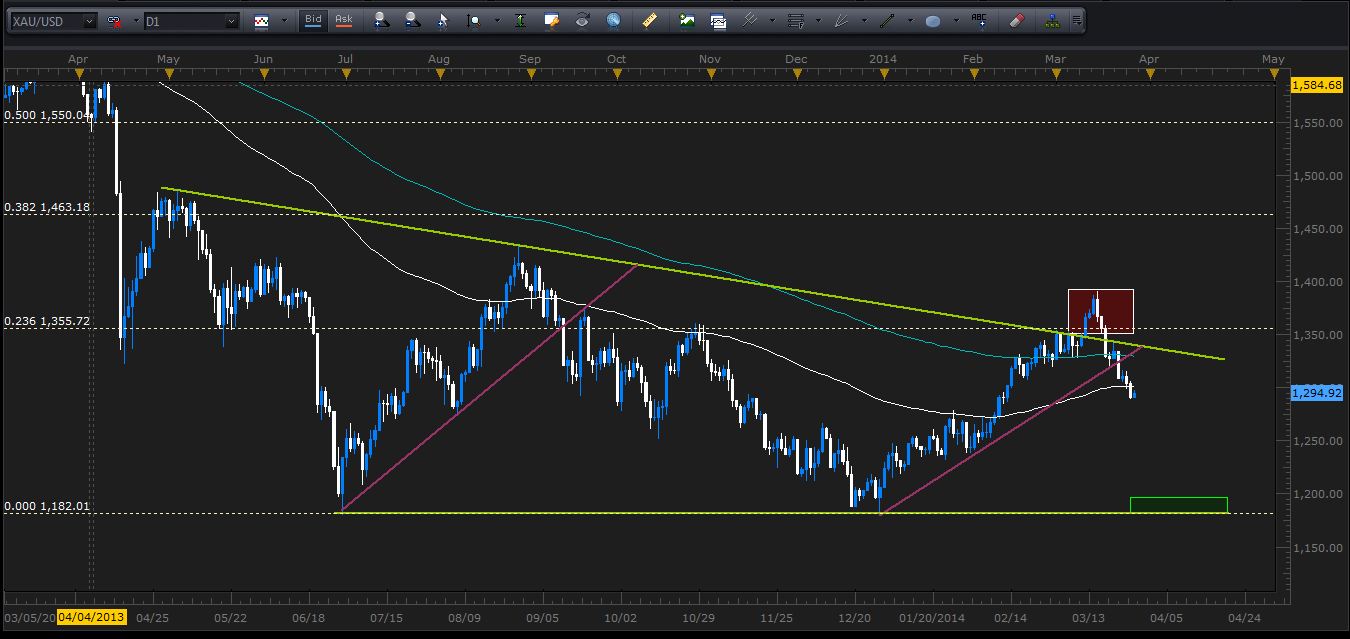The height and width of the screenshot is (639, 1350).
Task: Select the 0.382 1,463.18 Fibonacci level label
Action: pyautogui.click(x=47, y=207)
